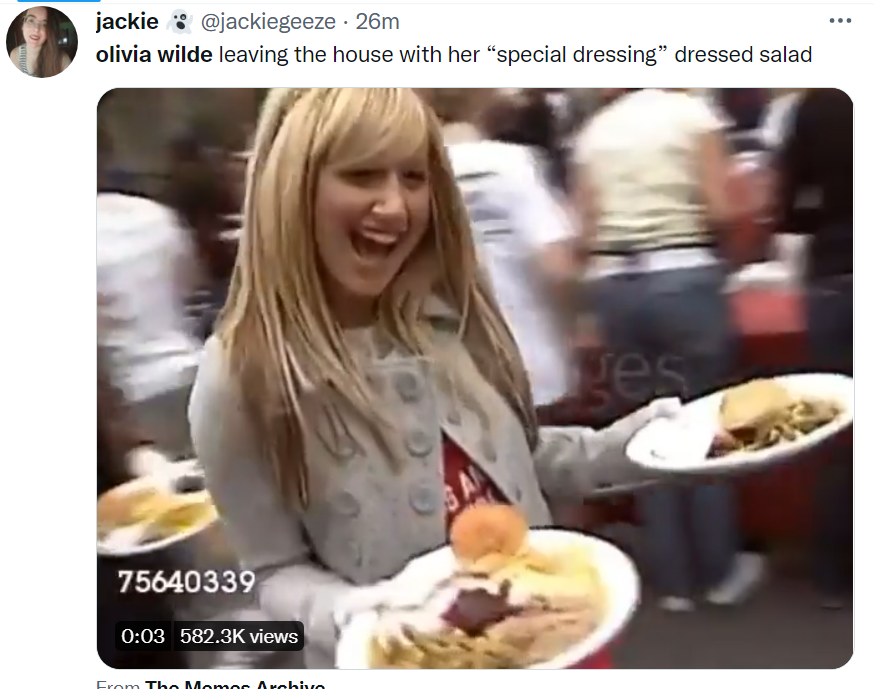874x689 pixels.
Task: Select the bold olivia wilde text
Action: pyautogui.click(x=154, y=55)
